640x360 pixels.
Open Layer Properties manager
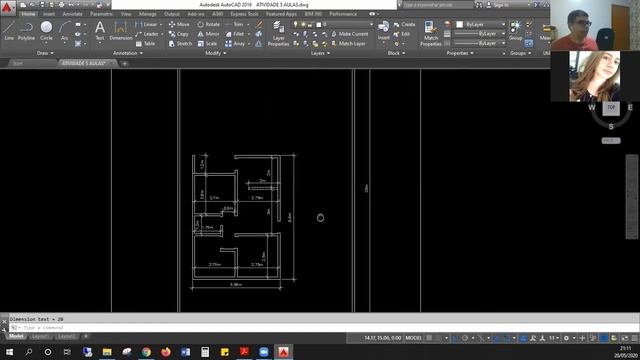tap(278, 33)
